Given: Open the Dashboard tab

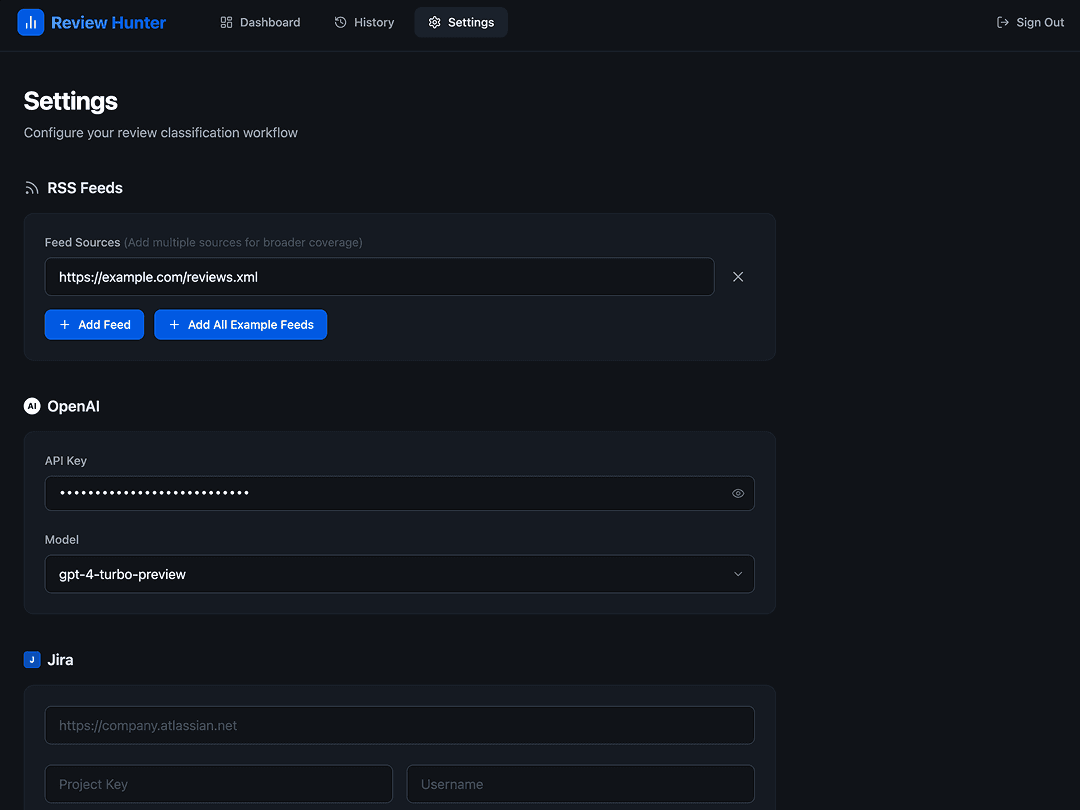Looking at the screenshot, I should point(260,23).
